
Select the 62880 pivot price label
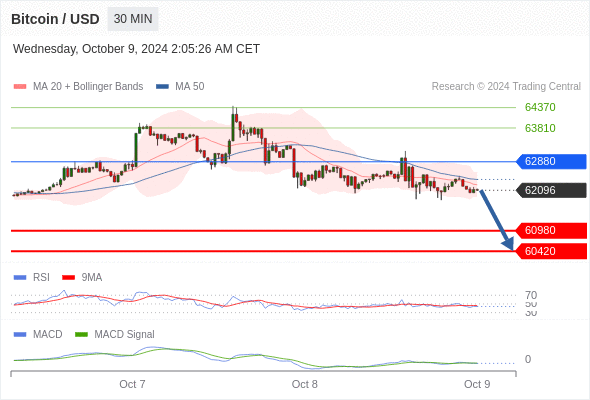[x=550, y=161]
